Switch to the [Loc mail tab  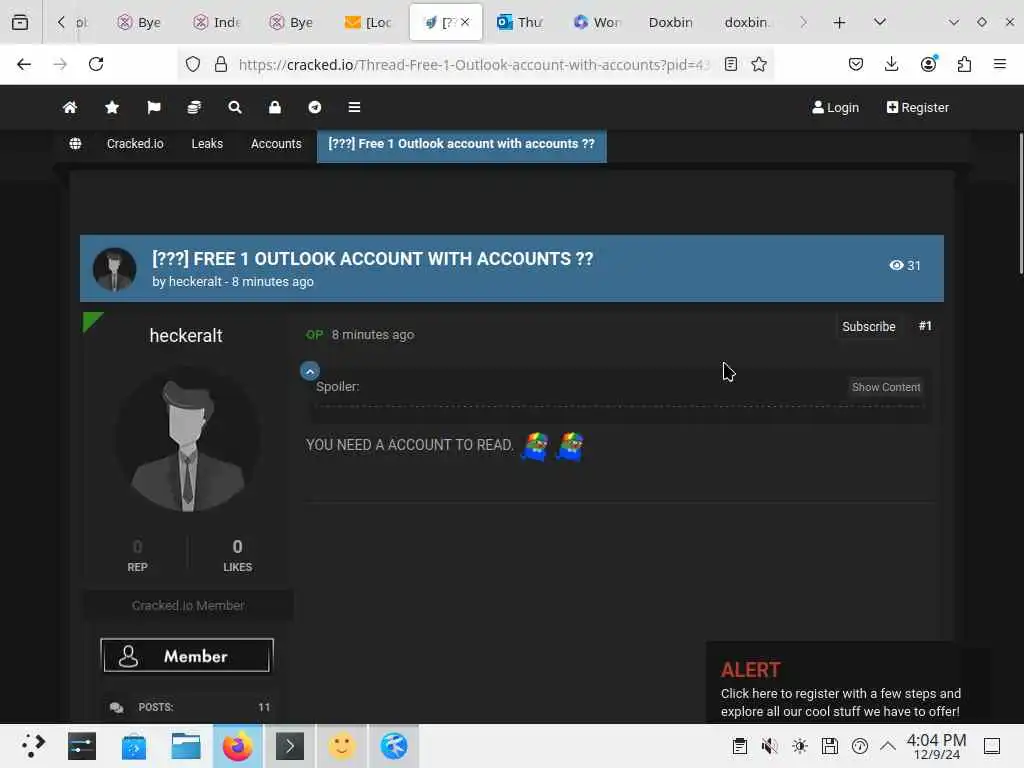(x=368, y=22)
